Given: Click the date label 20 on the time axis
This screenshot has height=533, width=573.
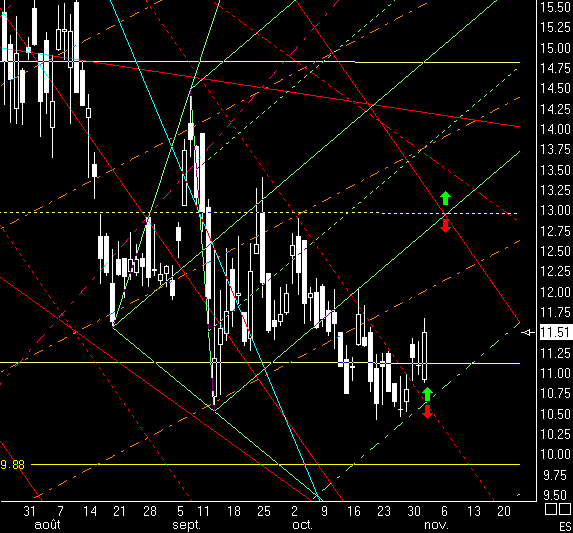Looking at the screenshot, I should [x=504, y=511].
